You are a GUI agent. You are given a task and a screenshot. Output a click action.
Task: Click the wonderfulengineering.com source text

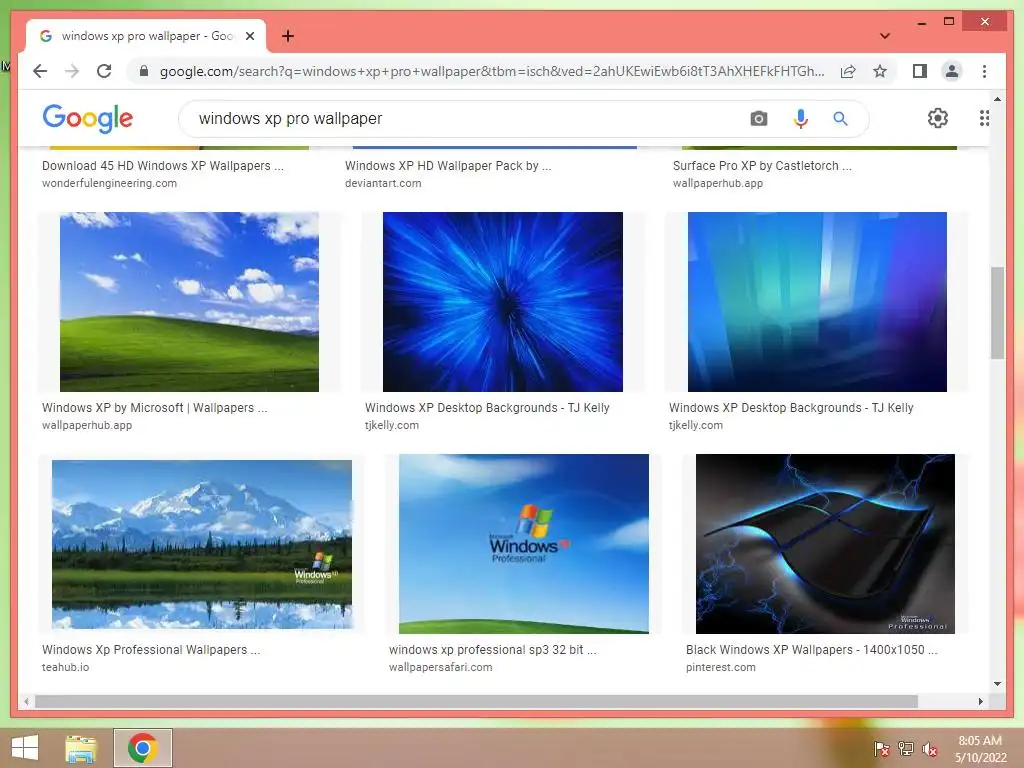(109, 184)
